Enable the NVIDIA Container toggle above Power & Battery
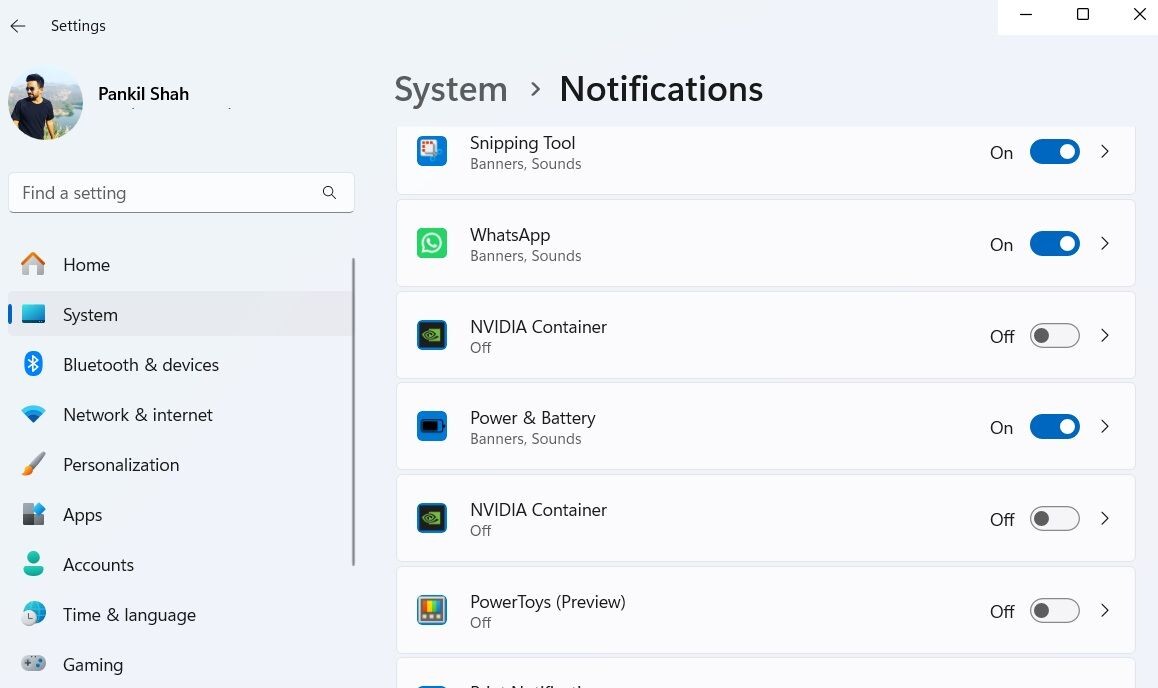The image size is (1158, 688). [x=1055, y=336]
